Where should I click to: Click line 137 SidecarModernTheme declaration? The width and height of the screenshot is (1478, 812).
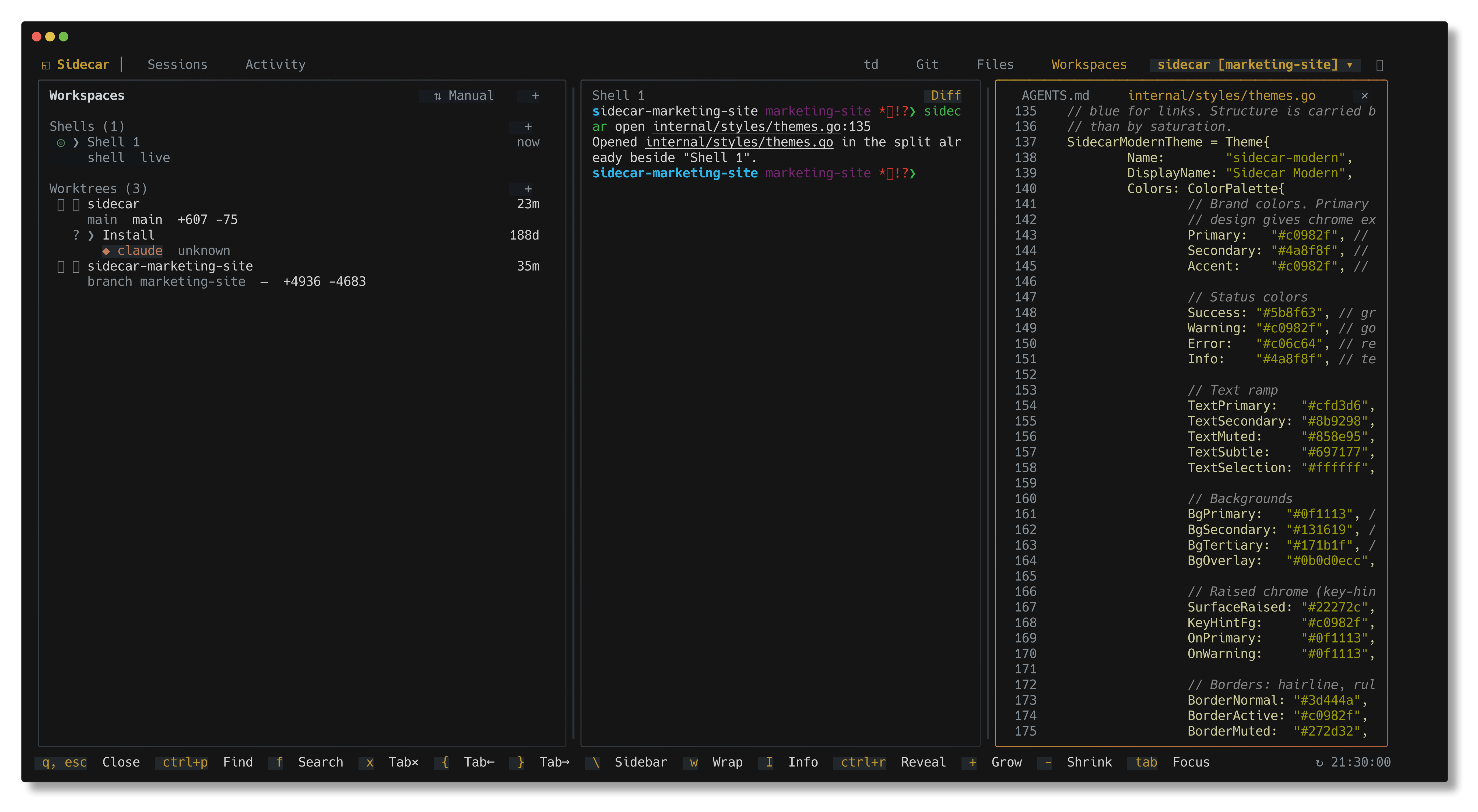[1168, 142]
